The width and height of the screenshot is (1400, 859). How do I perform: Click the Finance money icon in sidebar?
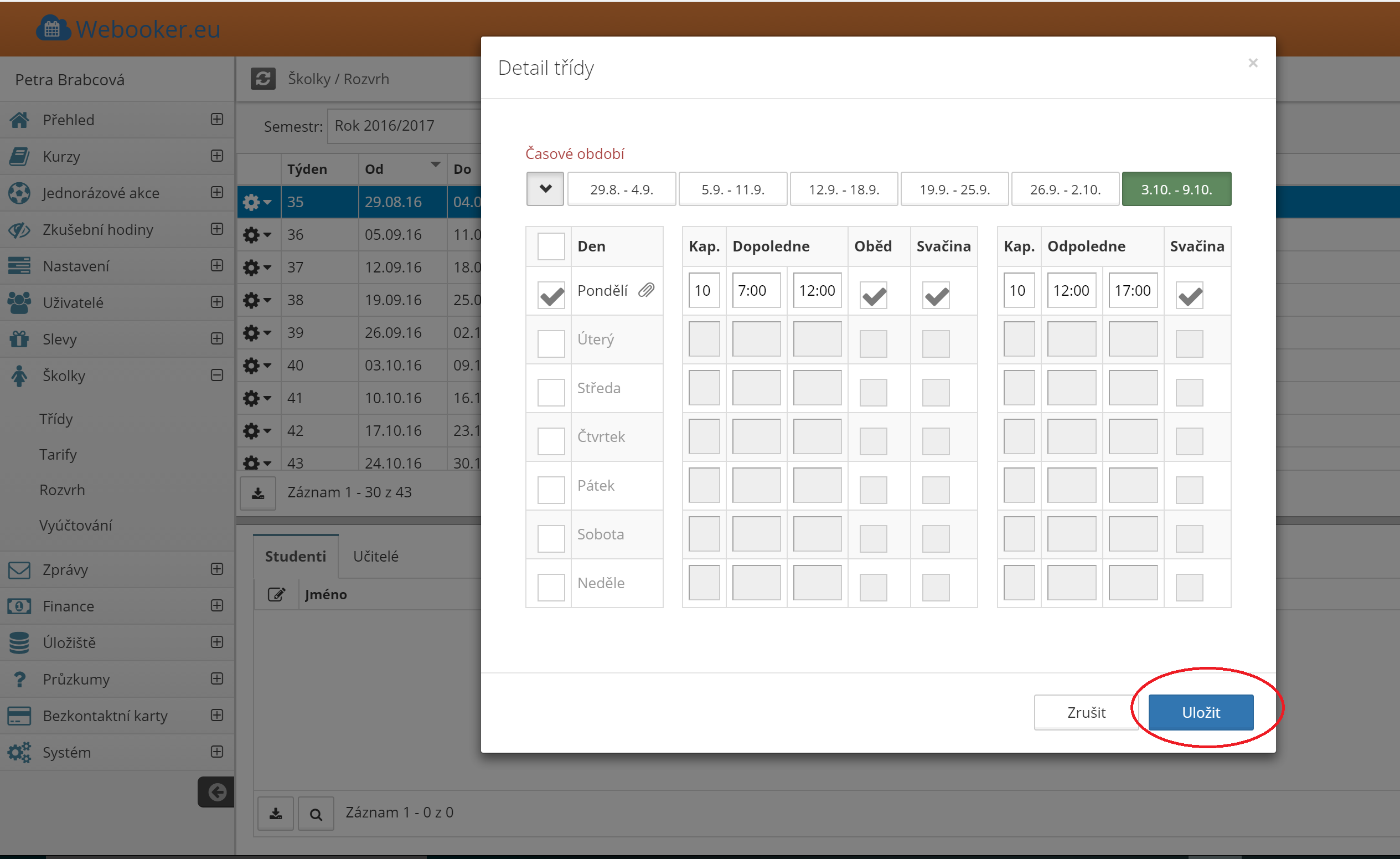pos(19,606)
